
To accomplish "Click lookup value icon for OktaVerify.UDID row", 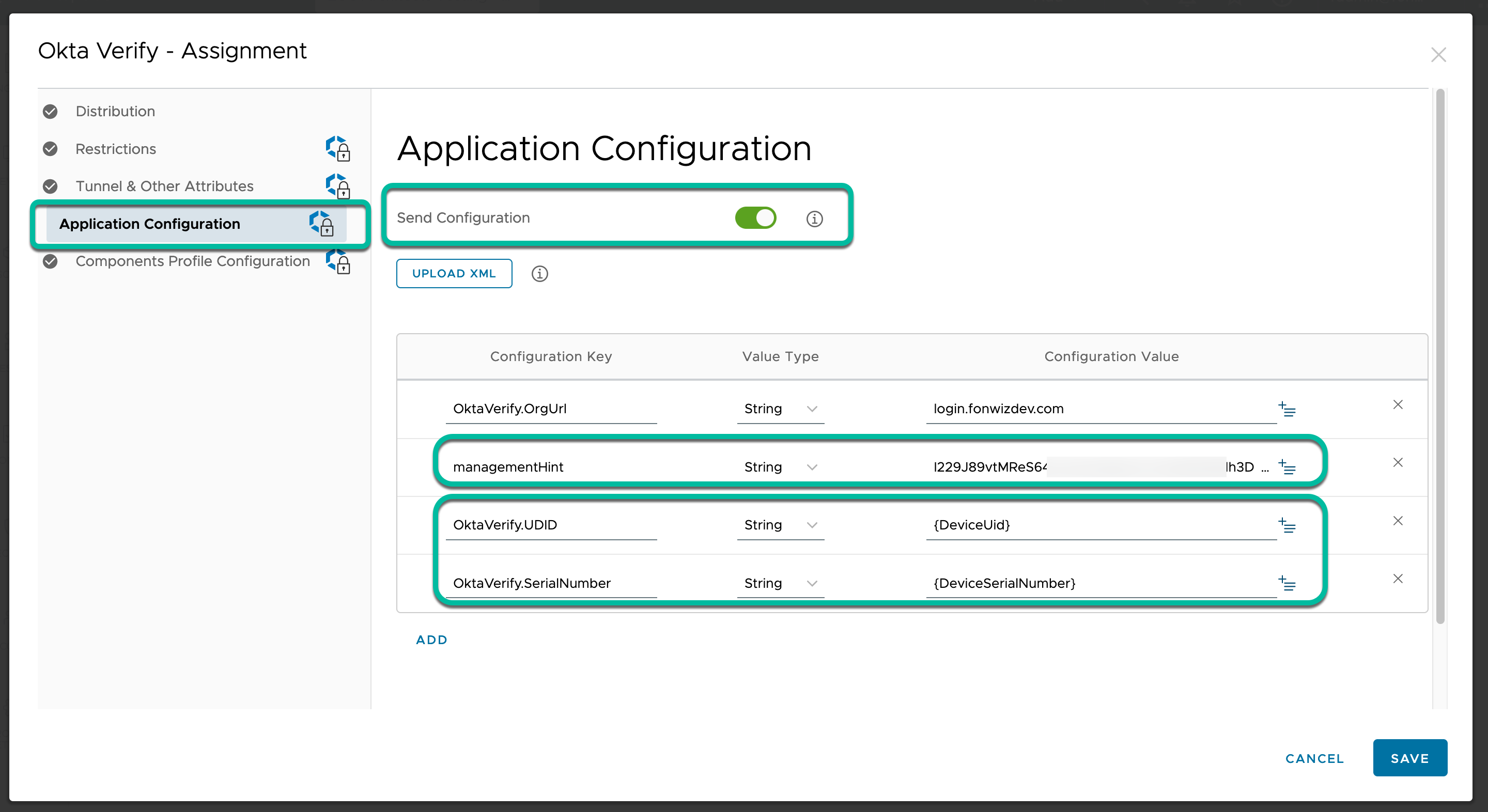I will tap(1287, 525).
